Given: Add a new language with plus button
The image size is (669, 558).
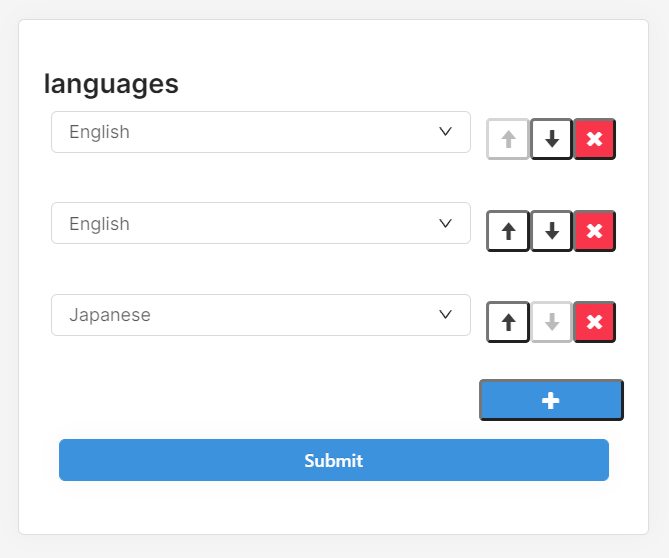Looking at the screenshot, I should click(x=551, y=400).
